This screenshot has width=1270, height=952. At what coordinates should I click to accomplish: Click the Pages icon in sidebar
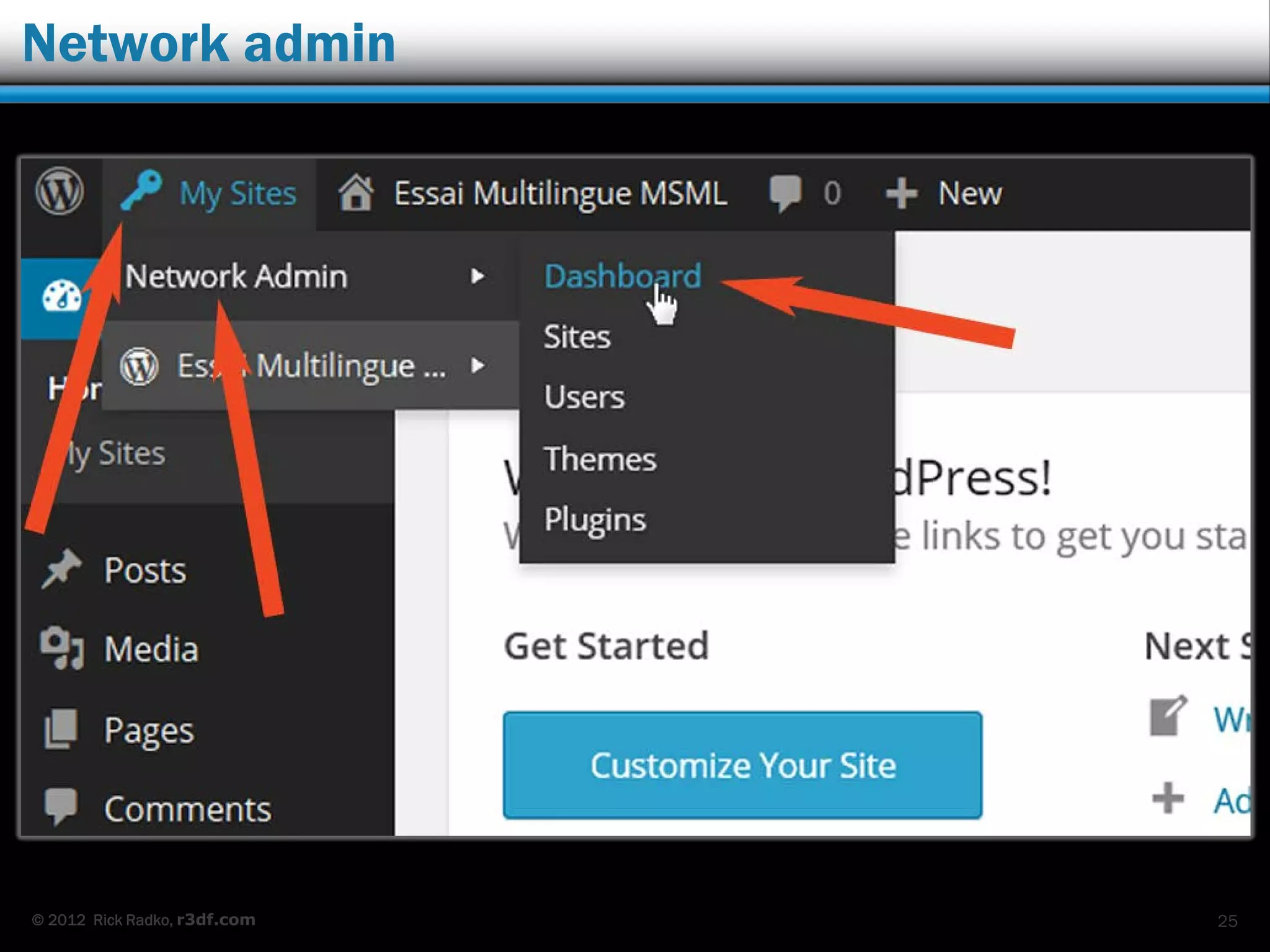pyautogui.click(x=61, y=729)
